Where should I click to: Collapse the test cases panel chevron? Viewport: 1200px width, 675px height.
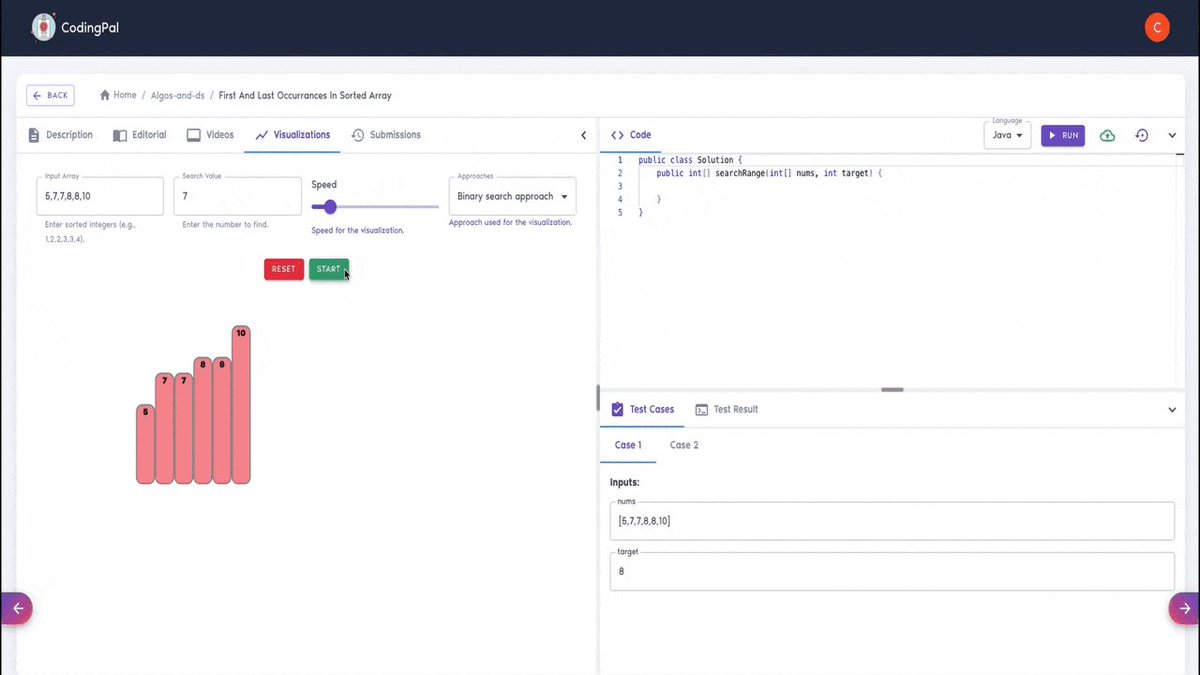[1172, 409]
